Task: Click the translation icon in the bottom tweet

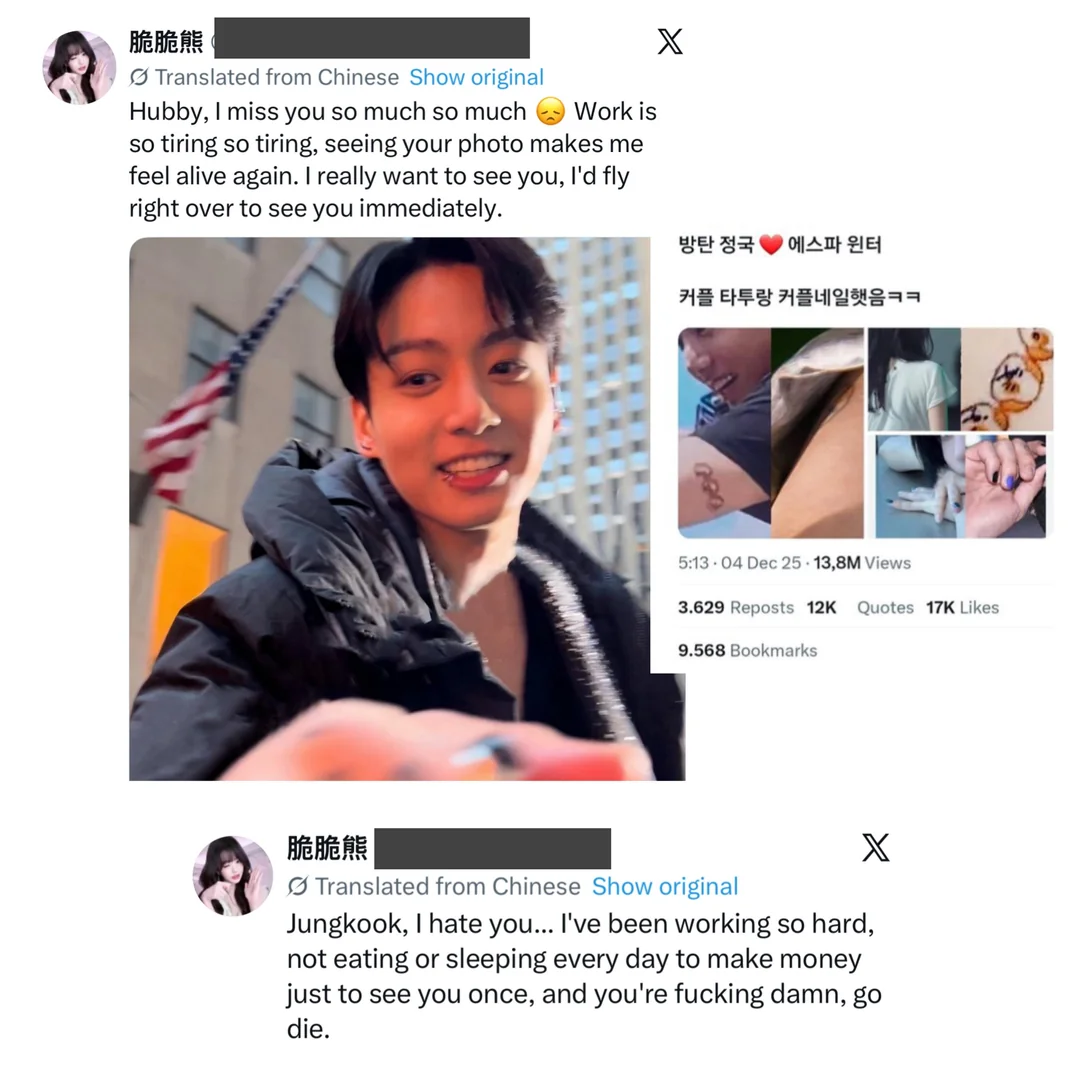Action: coord(298,886)
